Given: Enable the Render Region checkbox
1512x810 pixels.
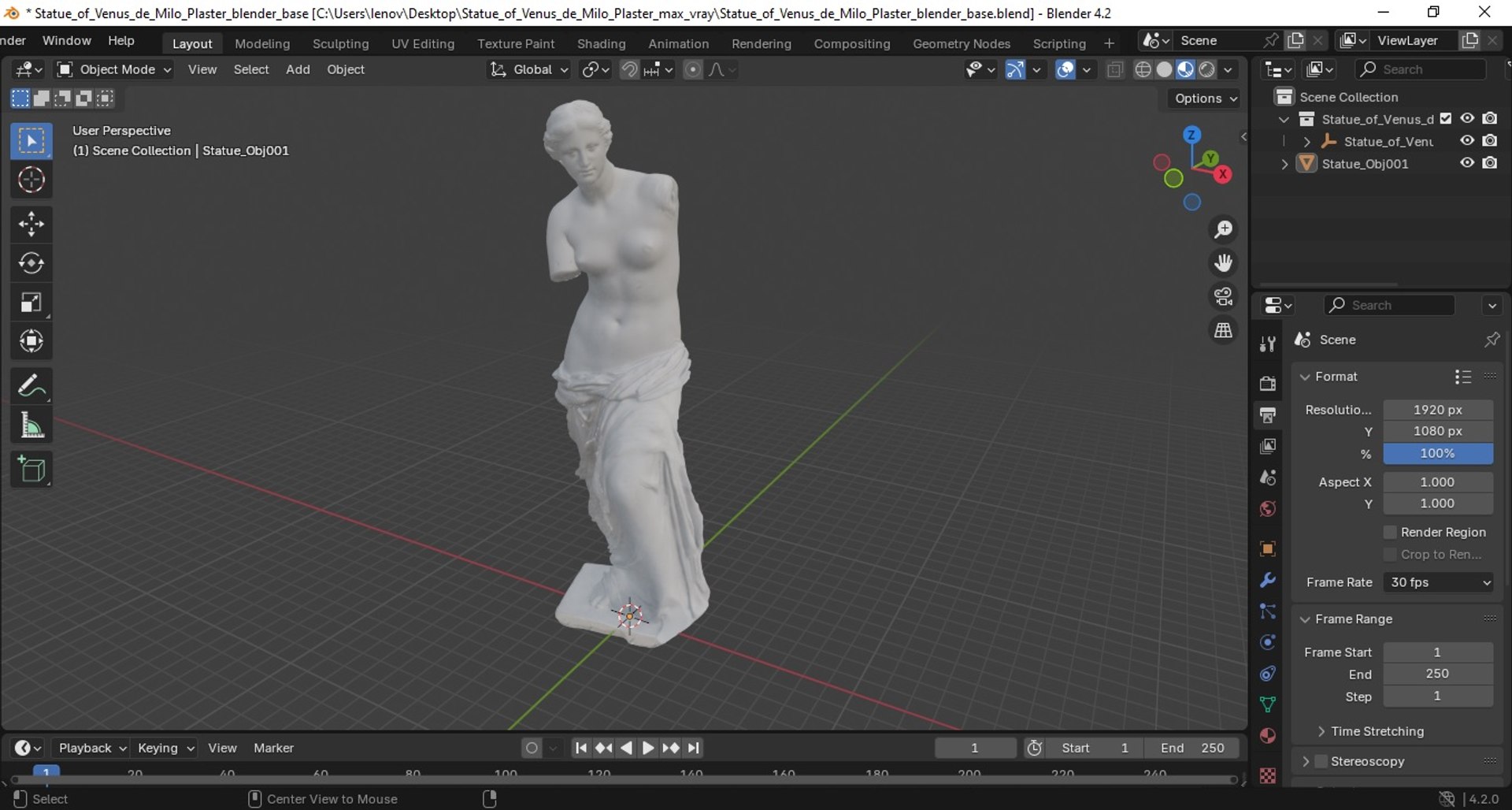Looking at the screenshot, I should [x=1390, y=533].
